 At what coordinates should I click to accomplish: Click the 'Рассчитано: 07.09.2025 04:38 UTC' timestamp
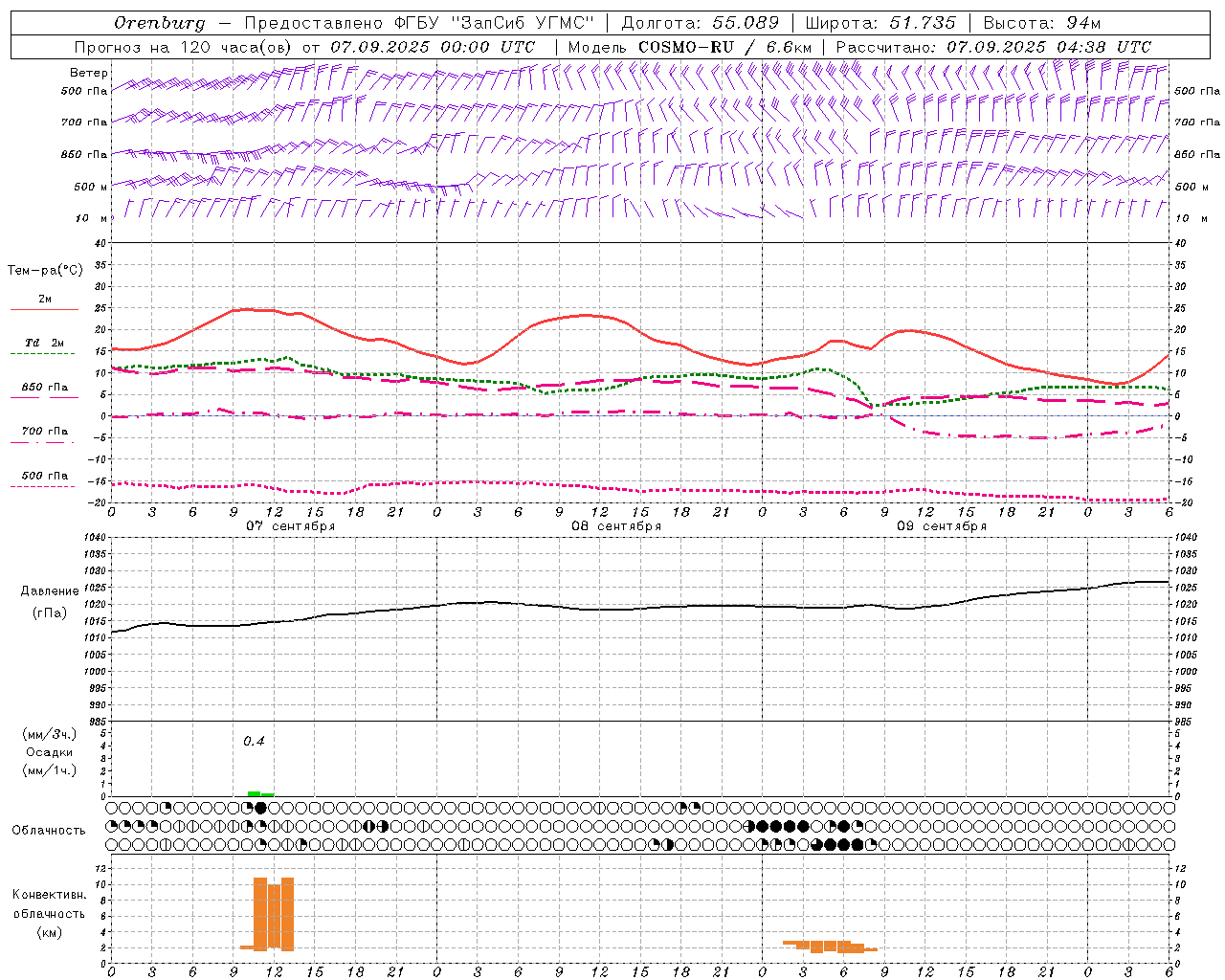click(x=993, y=47)
